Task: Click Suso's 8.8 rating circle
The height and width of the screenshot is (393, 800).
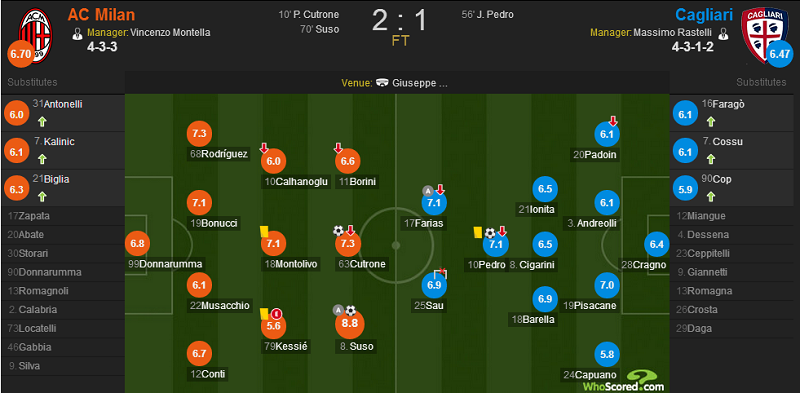Action: pyautogui.click(x=347, y=325)
